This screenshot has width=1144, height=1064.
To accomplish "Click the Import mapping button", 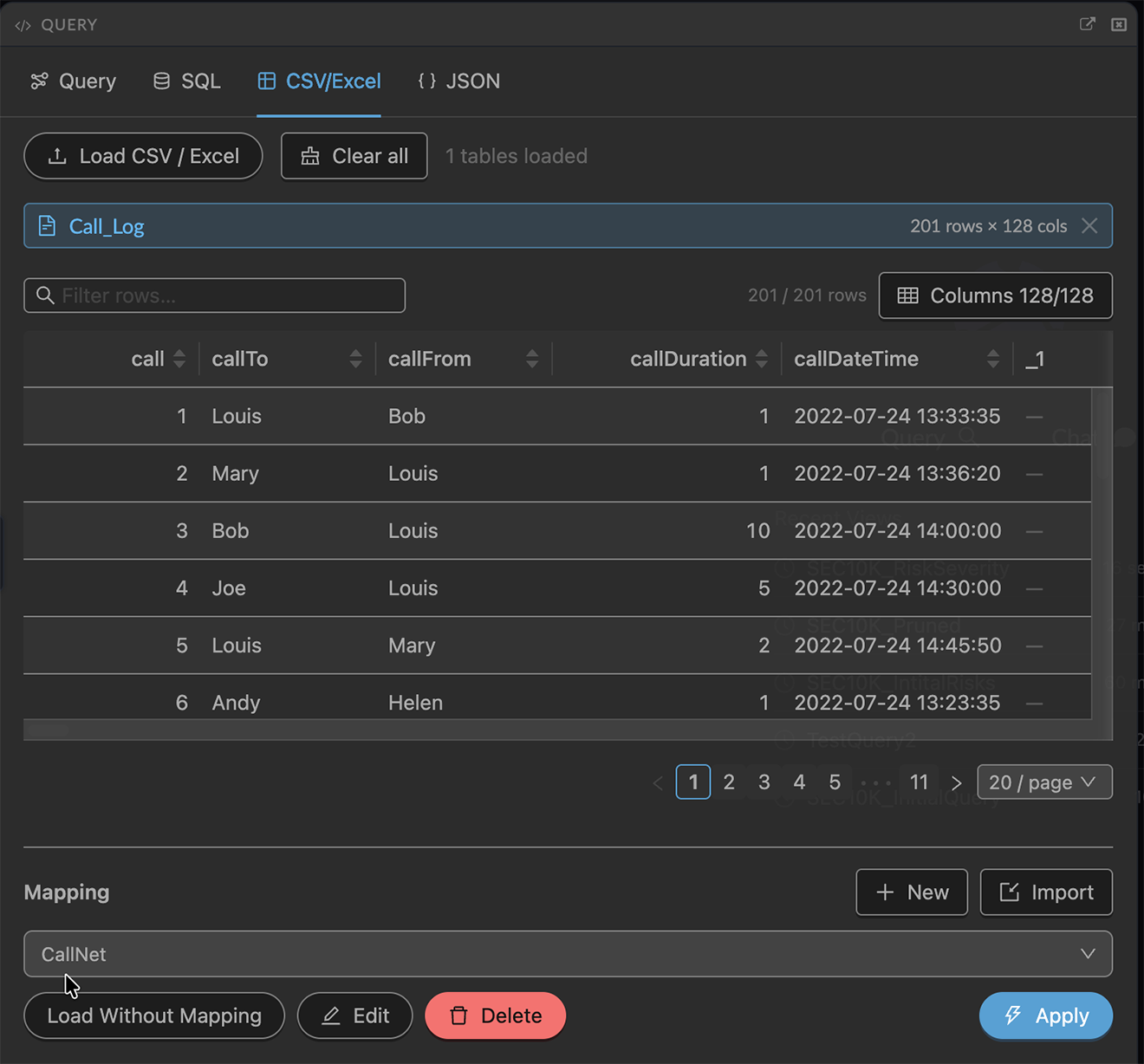I will pyautogui.click(x=1046, y=892).
